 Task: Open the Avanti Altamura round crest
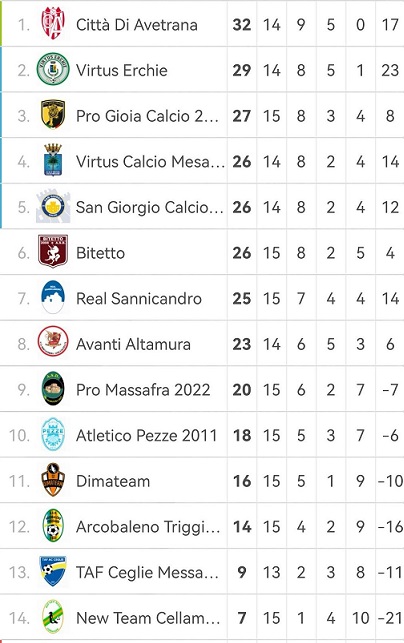(x=53, y=343)
